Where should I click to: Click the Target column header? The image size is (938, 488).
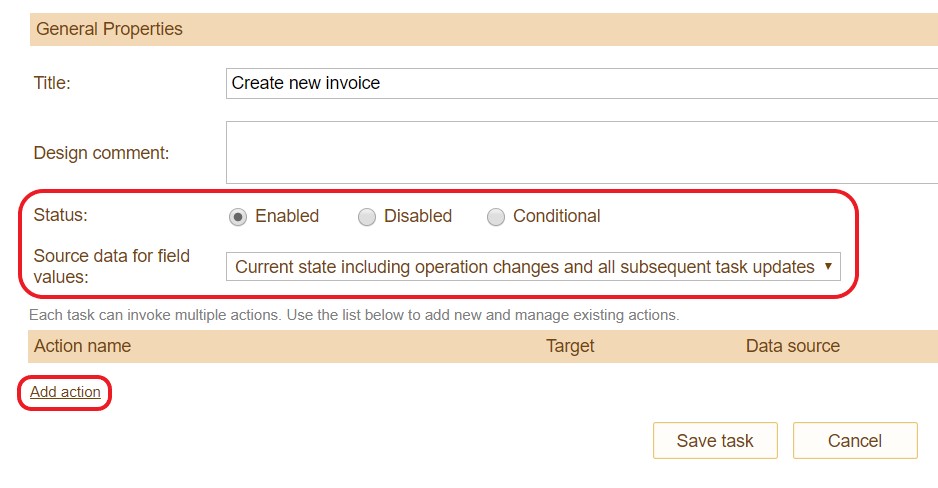570,346
